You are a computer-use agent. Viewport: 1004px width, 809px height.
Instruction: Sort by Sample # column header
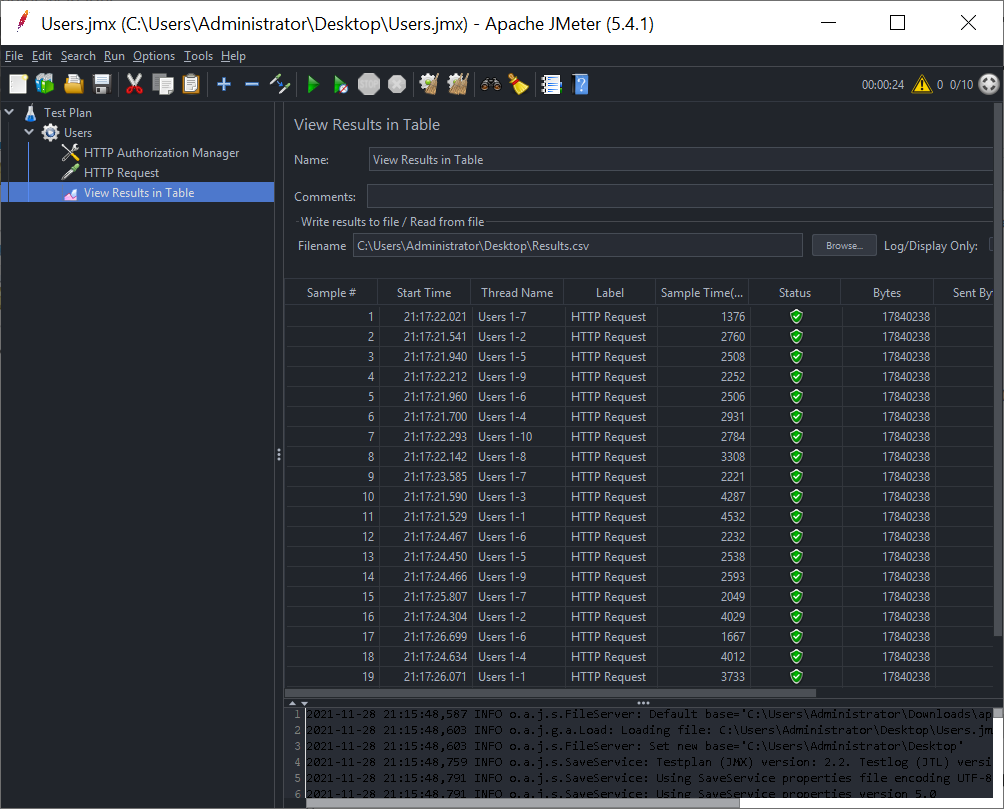click(x=331, y=293)
